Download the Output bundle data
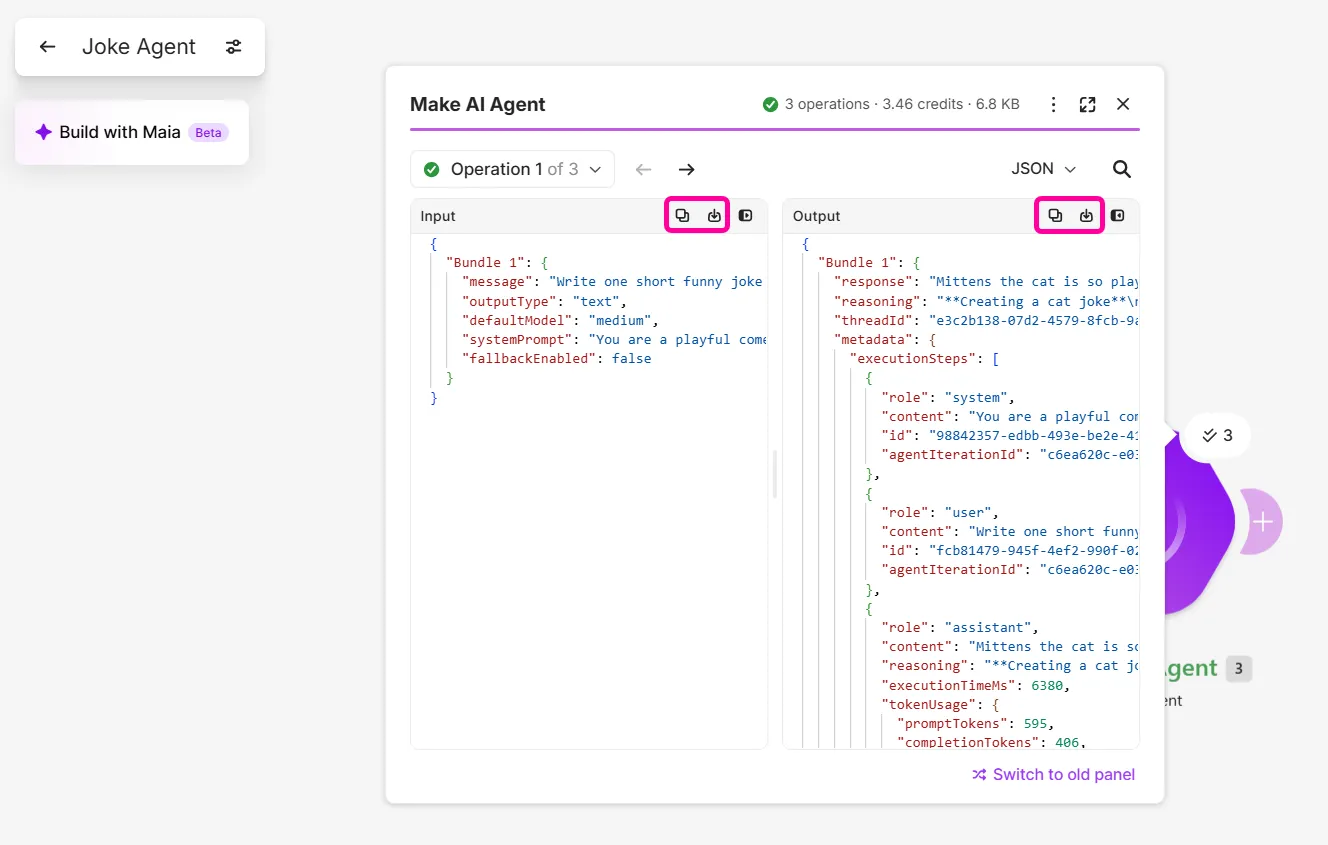Screen dimensions: 1328x845 pyautogui.click(x=1086, y=216)
